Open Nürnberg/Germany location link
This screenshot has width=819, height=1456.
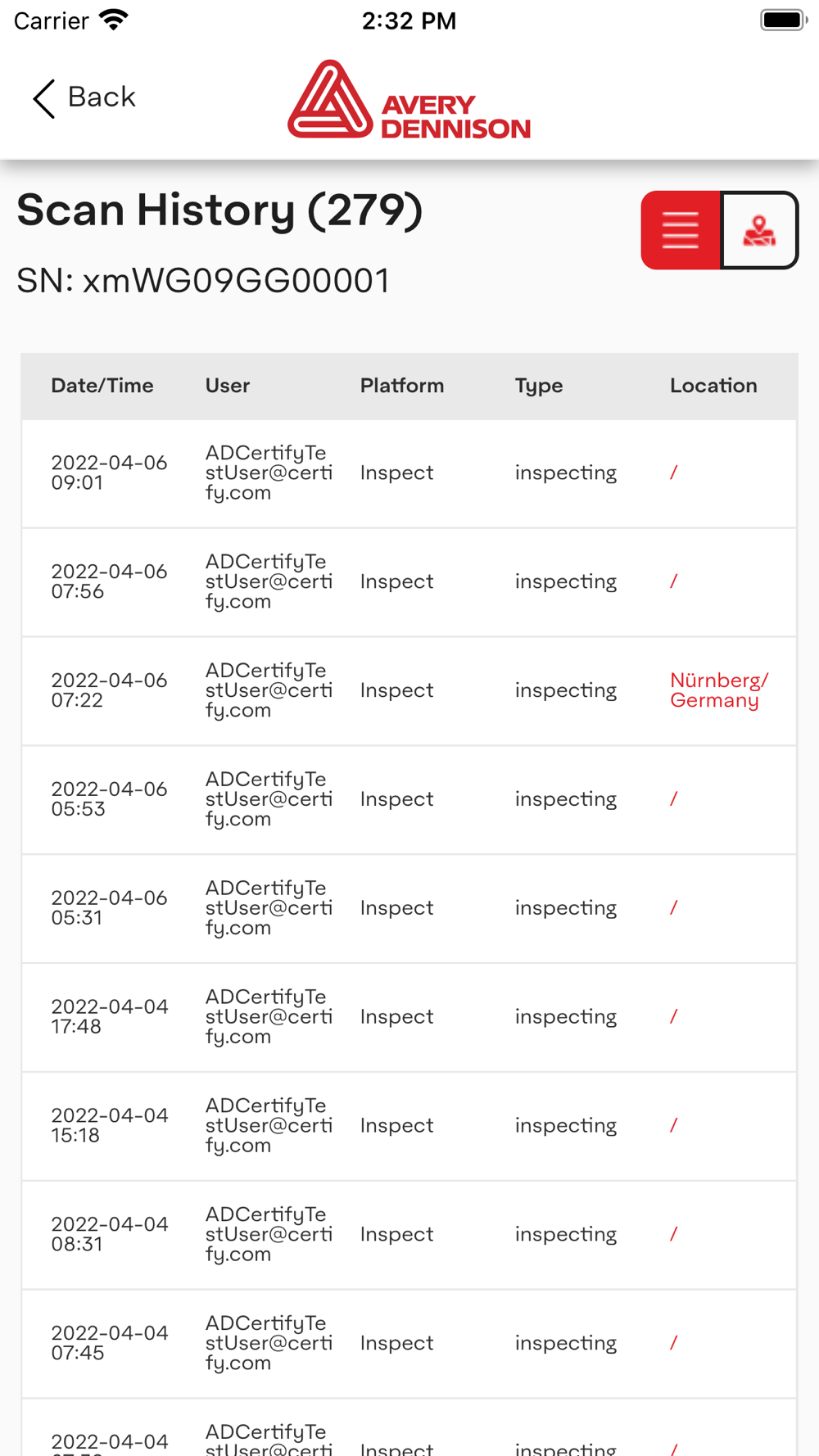[718, 690]
